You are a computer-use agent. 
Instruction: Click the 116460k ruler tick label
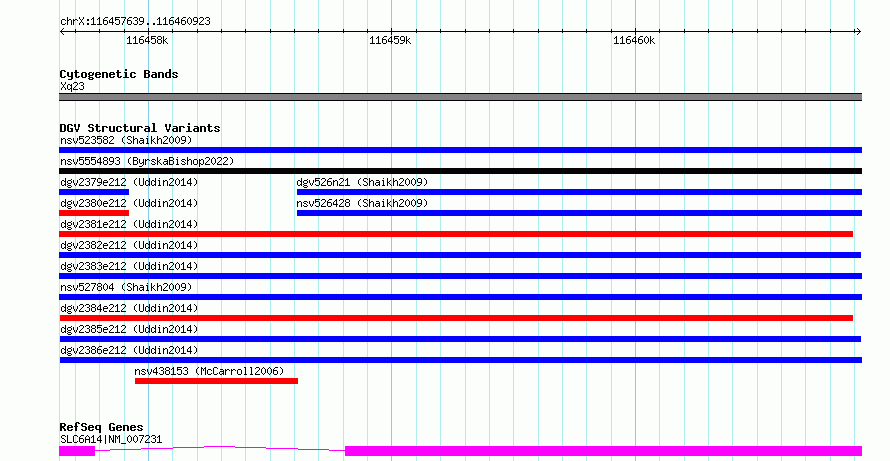pos(634,41)
